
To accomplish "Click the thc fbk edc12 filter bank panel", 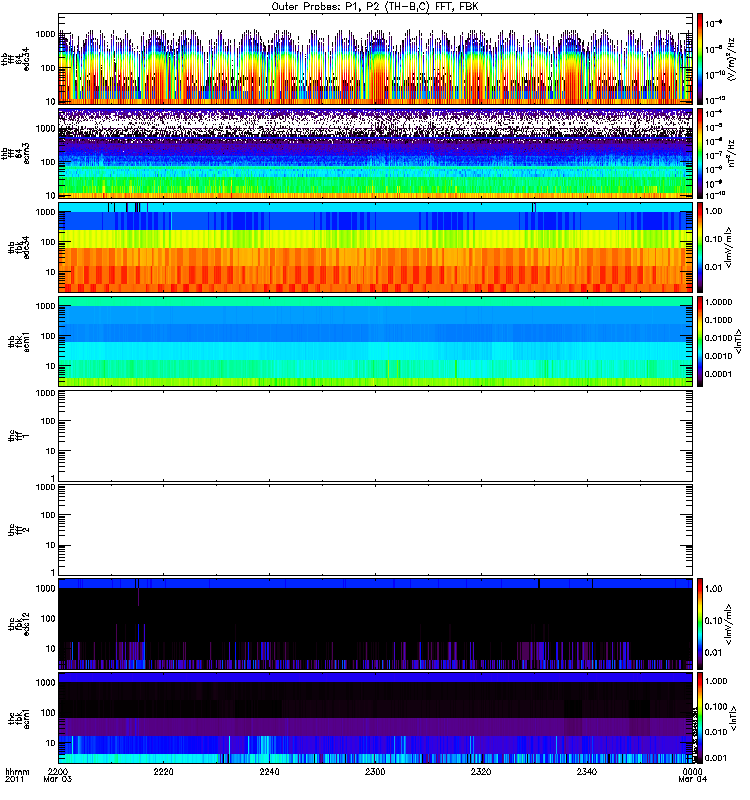I will coord(375,624).
